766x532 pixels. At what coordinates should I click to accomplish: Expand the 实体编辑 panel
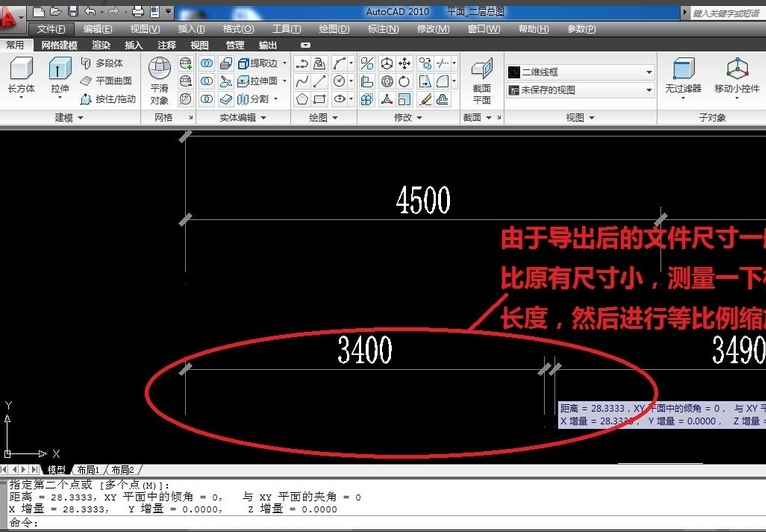coord(243,118)
